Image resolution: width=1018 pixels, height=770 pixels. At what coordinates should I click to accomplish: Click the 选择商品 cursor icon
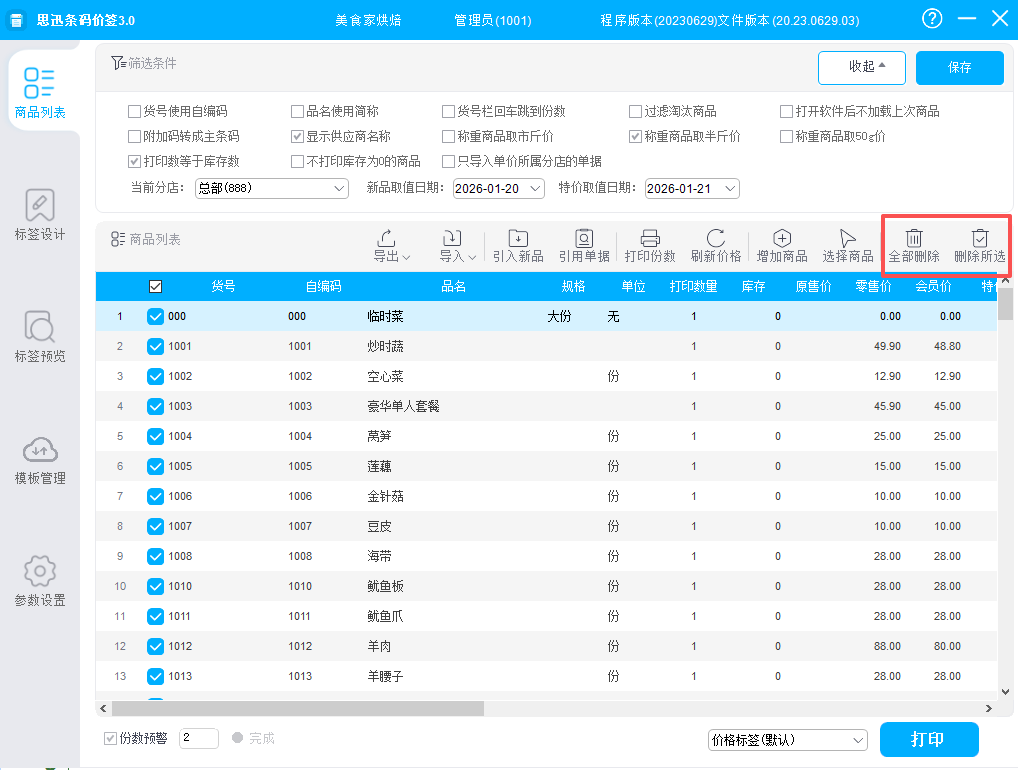[848, 239]
